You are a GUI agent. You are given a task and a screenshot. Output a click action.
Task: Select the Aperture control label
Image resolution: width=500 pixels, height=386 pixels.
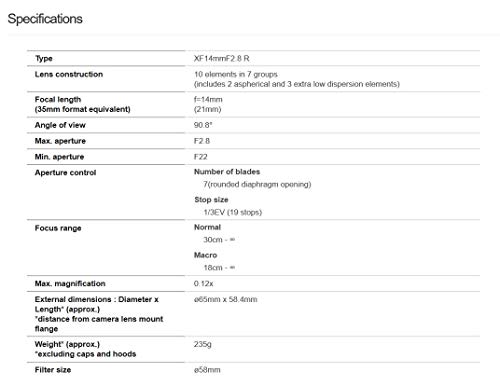point(65,173)
